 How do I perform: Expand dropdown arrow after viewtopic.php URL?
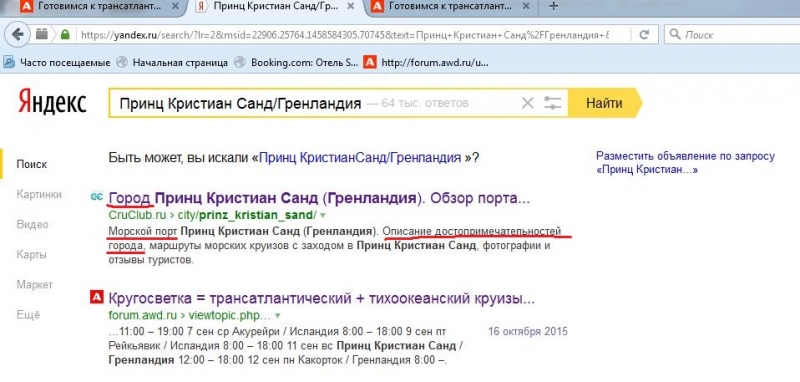coord(278,315)
